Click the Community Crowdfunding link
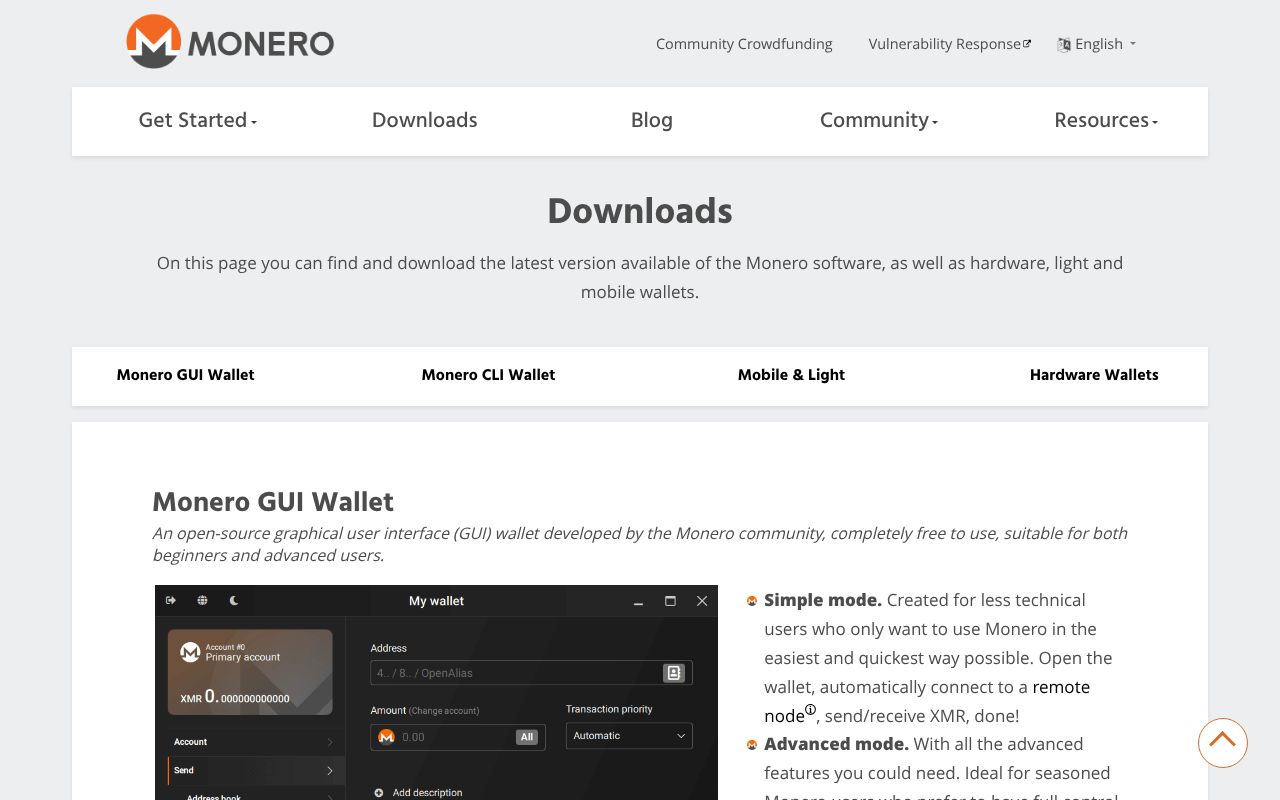Image resolution: width=1280 pixels, height=800 pixels. [744, 44]
